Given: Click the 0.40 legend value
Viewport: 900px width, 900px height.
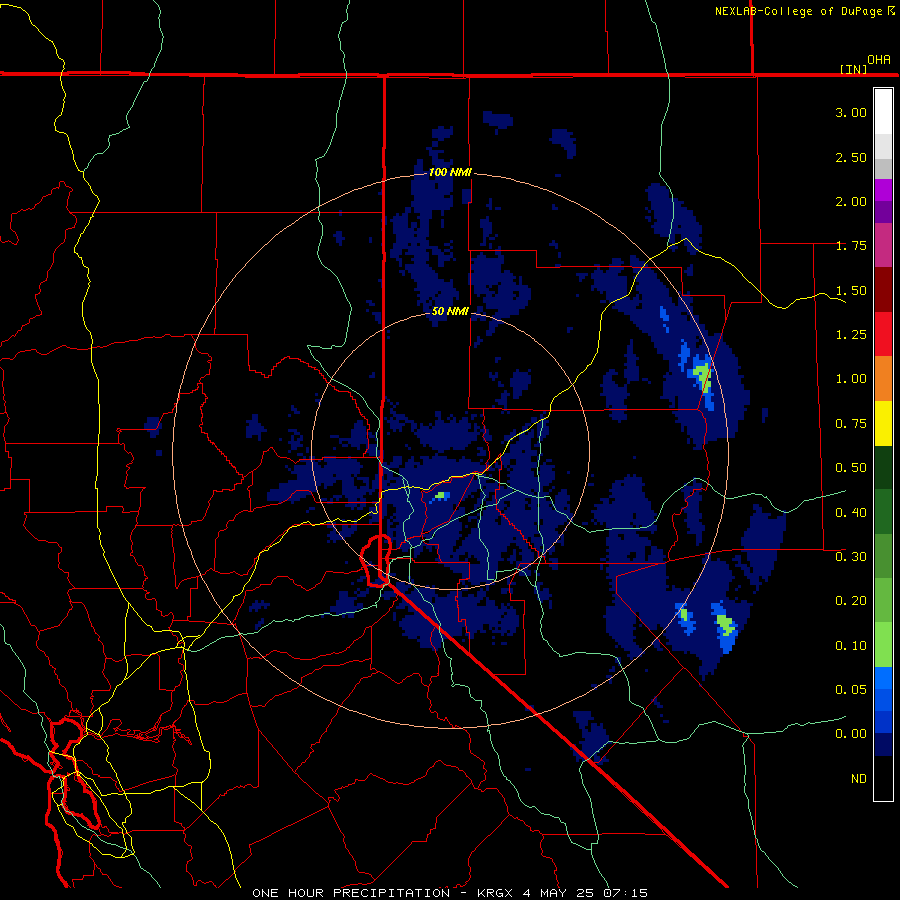Looking at the screenshot, I should (x=851, y=512).
